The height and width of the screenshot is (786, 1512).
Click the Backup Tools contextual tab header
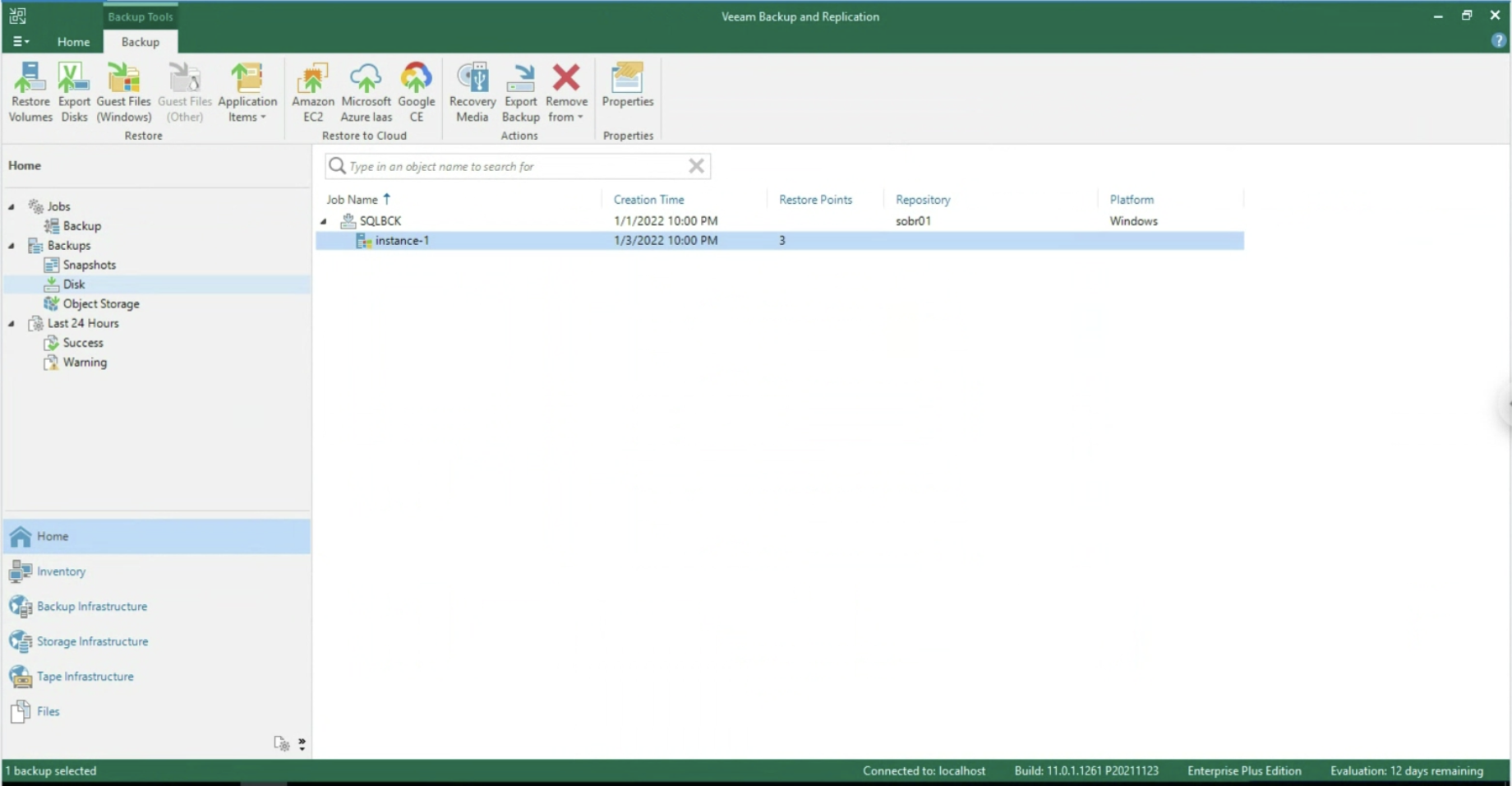[141, 16]
